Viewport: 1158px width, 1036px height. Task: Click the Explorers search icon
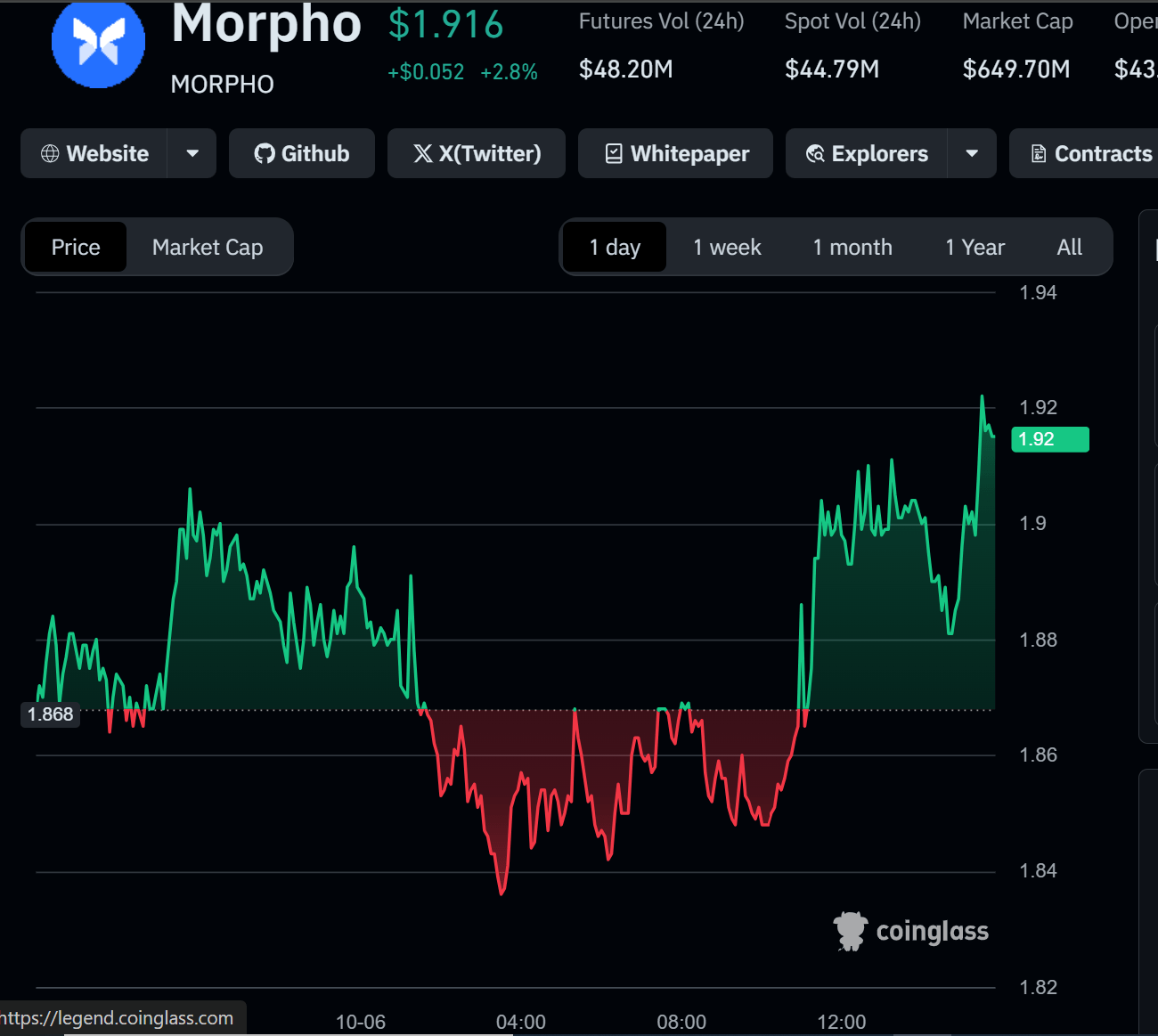pos(815,154)
